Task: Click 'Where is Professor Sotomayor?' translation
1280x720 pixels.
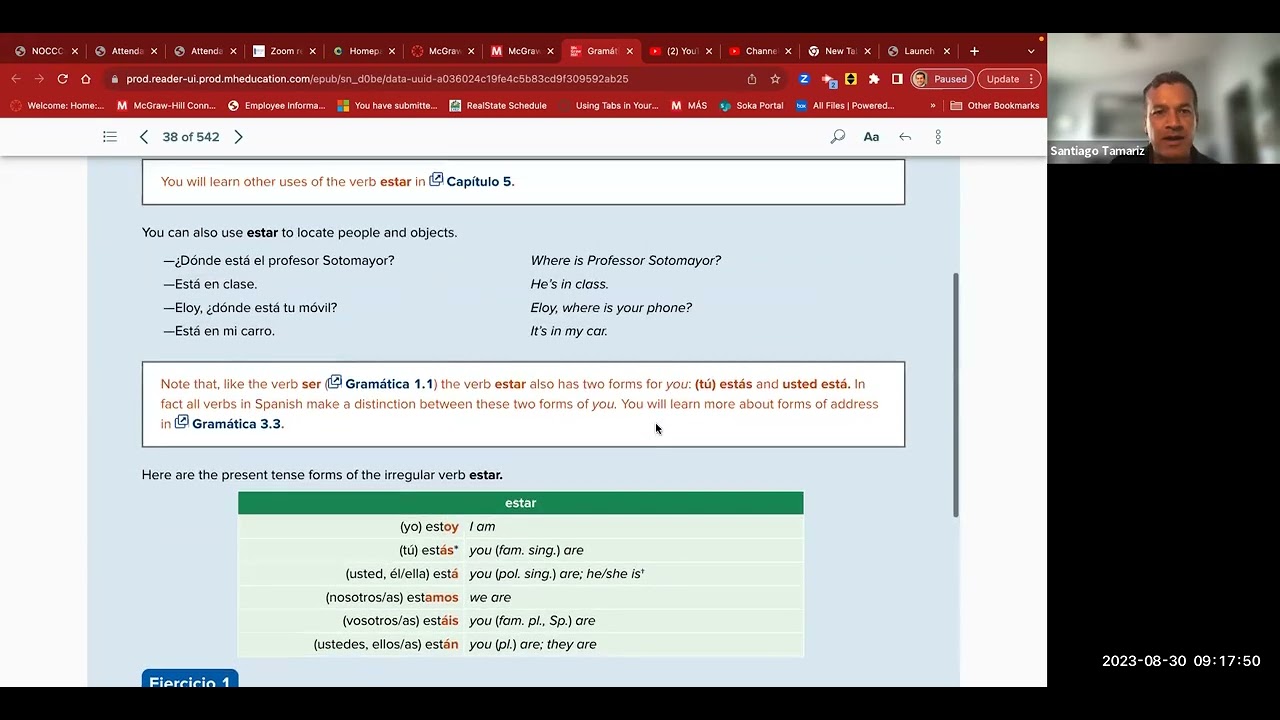Action: click(x=625, y=260)
